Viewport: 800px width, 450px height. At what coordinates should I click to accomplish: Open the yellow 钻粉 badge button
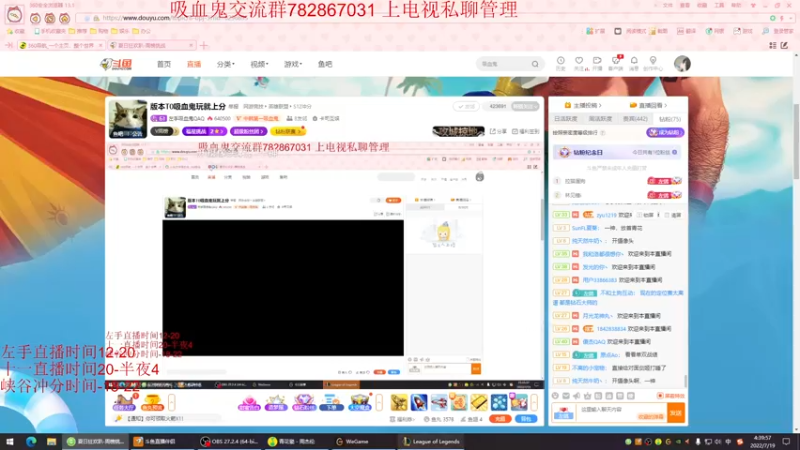[288, 131]
